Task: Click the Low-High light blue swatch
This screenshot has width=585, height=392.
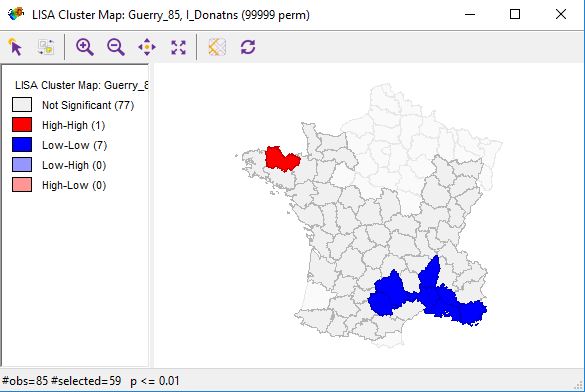Action: click(x=22, y=165)
